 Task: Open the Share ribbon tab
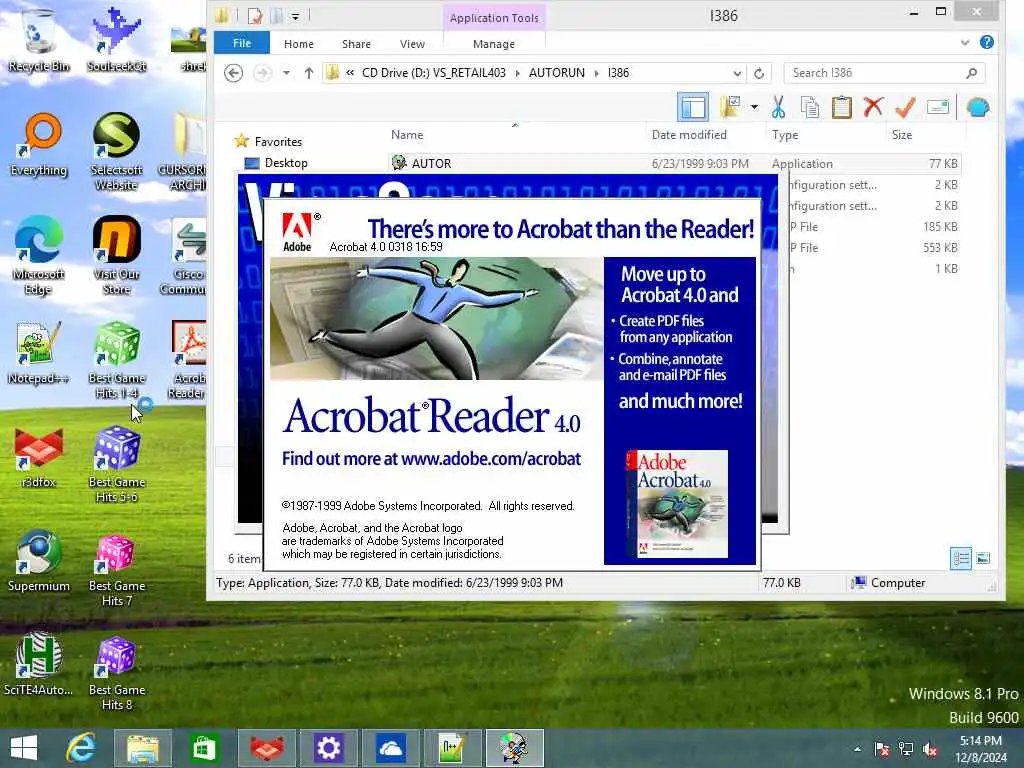tap(356, 44)
